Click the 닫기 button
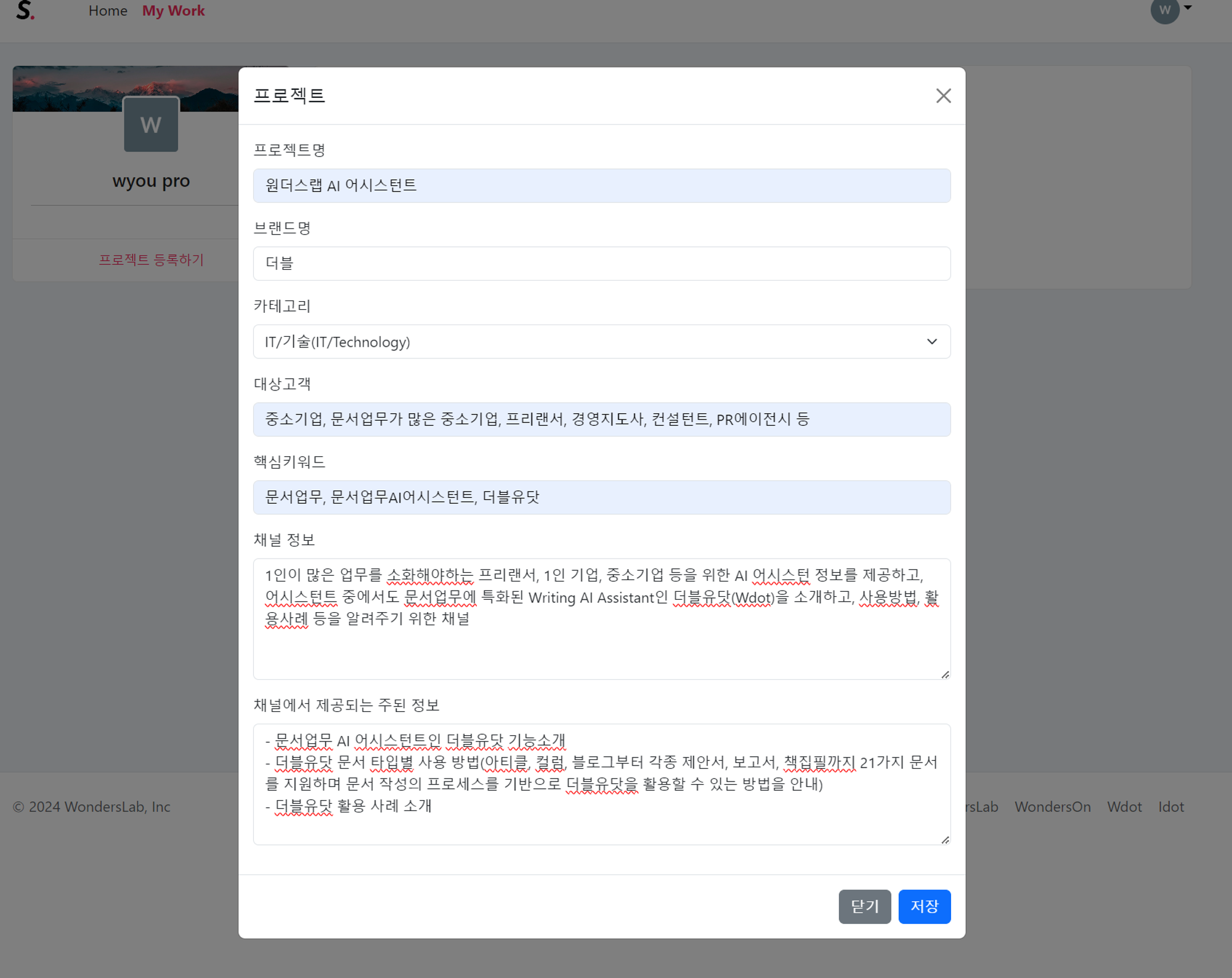The width and height of the screenshot is (1232, 978). coord(864,907)
